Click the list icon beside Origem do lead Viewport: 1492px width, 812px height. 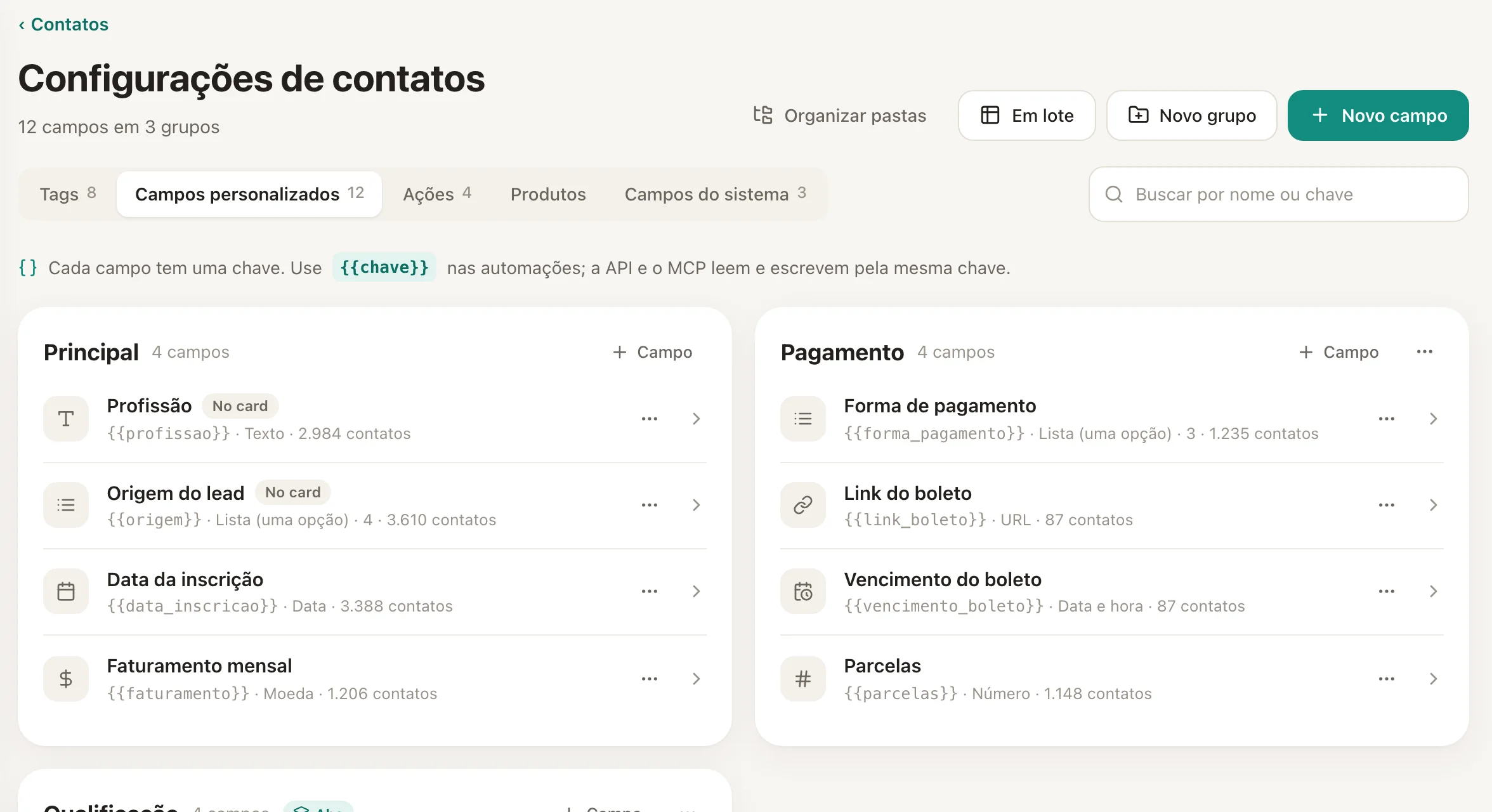(66, 505)
